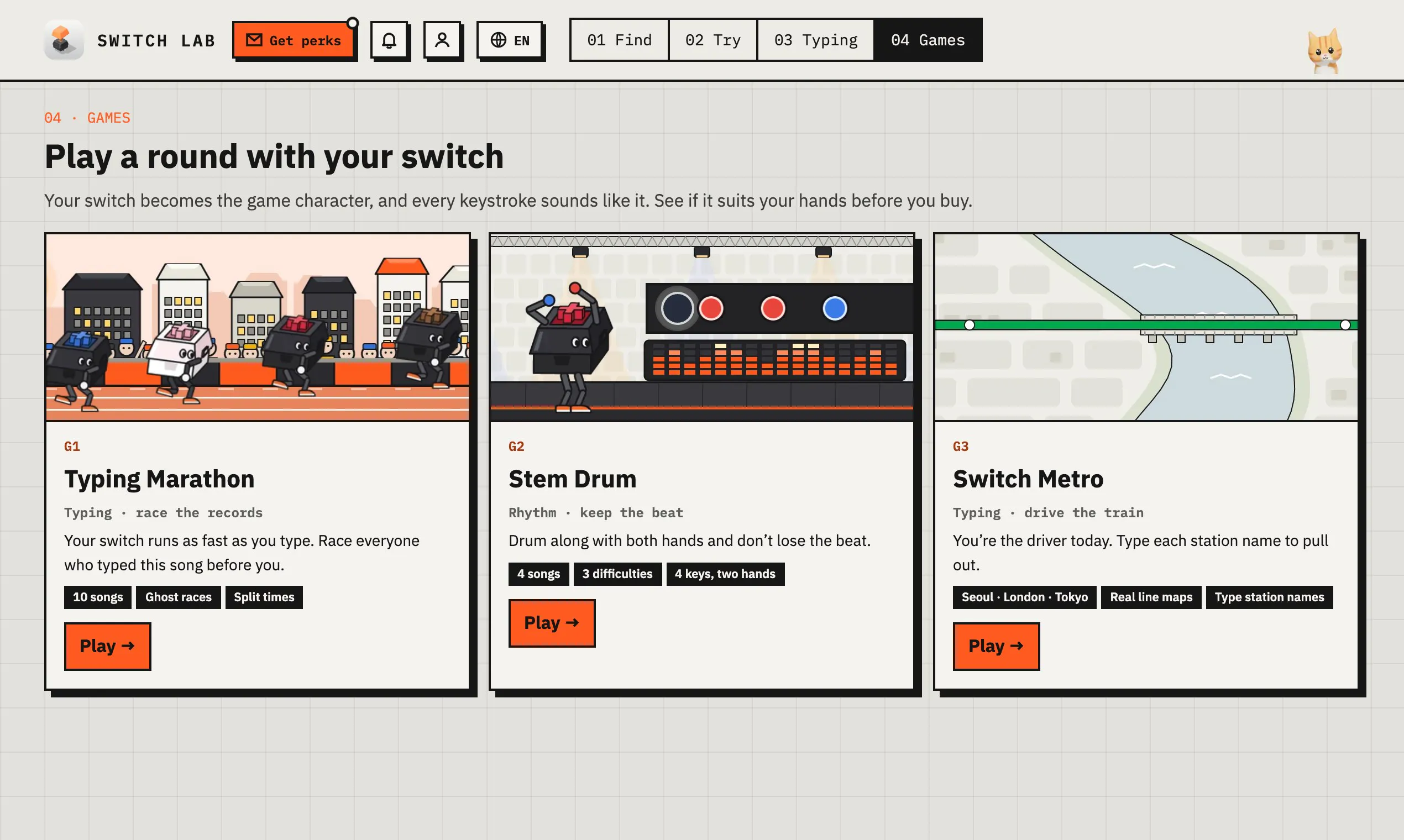Click the 4 keys, two hands tag
Image resolution: width=1404 pixels, height=840 pixels.
[725, 574]
